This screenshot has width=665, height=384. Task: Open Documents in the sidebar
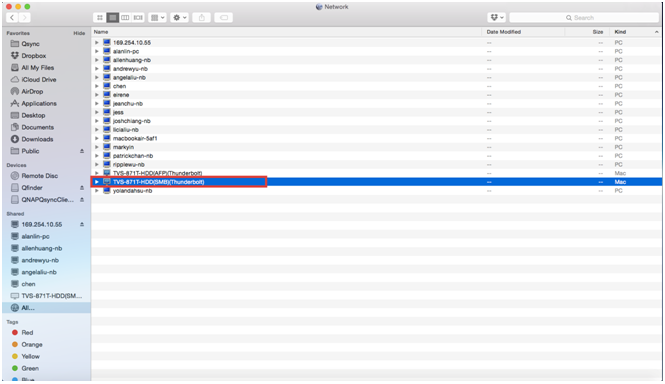(38, 127)
